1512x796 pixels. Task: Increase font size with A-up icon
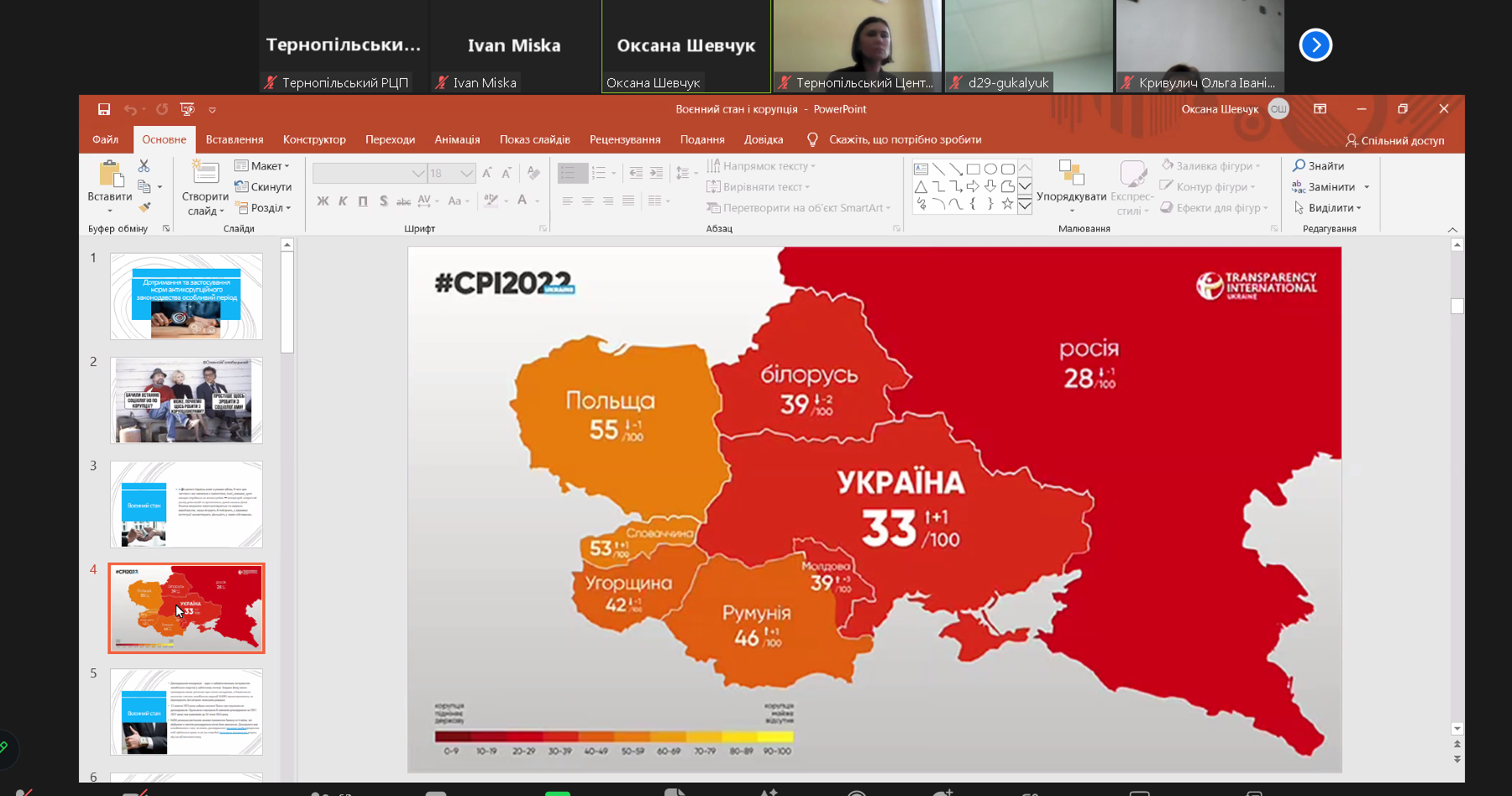coord(487,173)
